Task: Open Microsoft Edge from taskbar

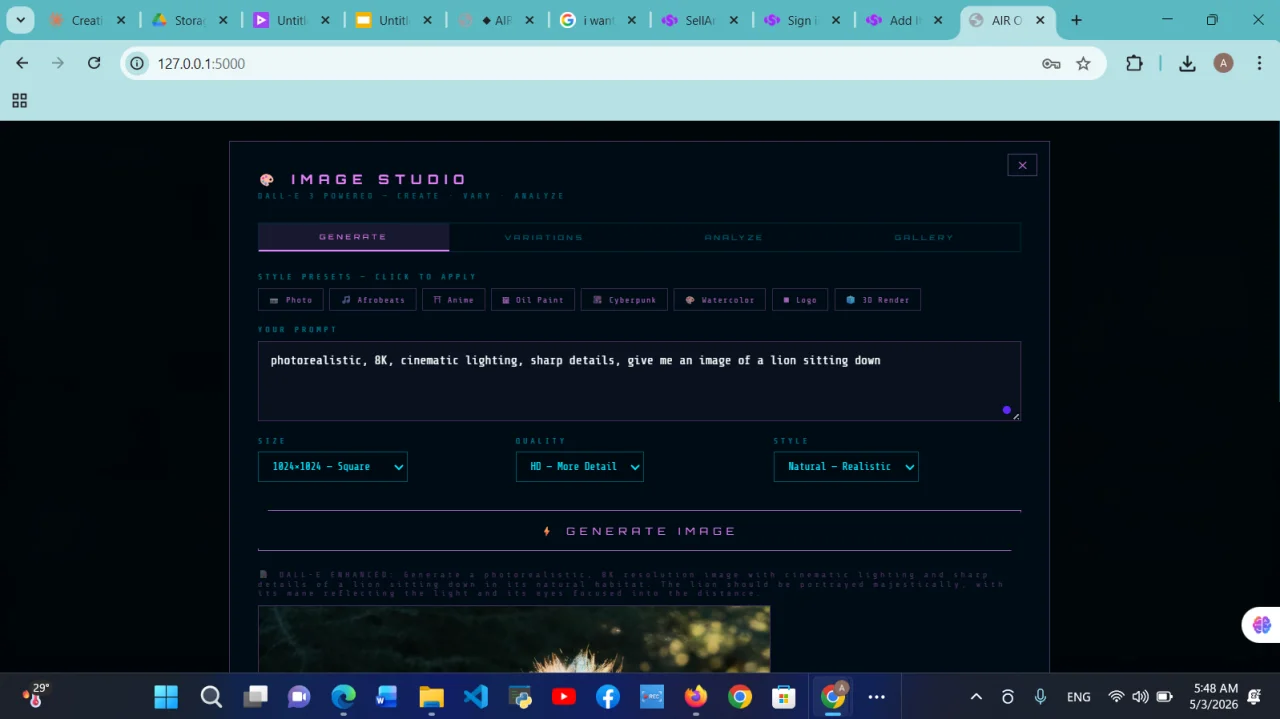Action: (x=343, y=697)
